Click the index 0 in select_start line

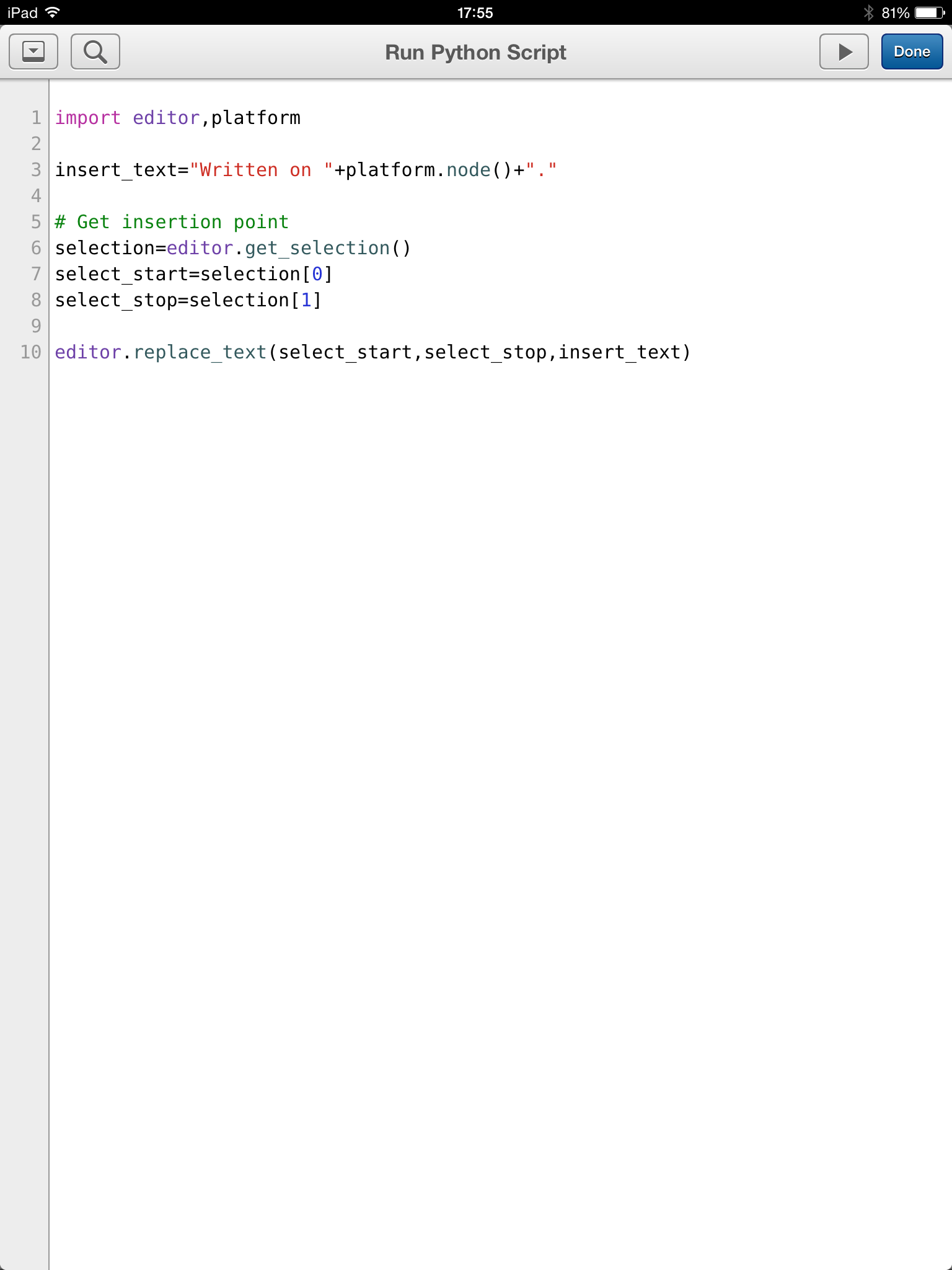[x=317, y=274]
